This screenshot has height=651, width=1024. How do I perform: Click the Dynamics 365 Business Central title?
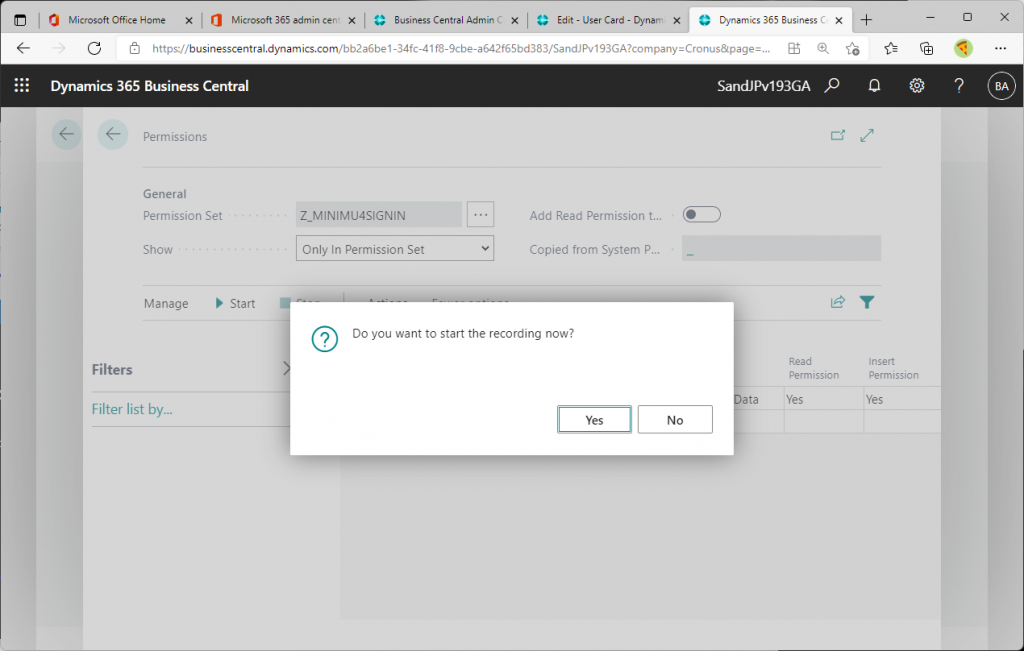click(x=150, y=86)
